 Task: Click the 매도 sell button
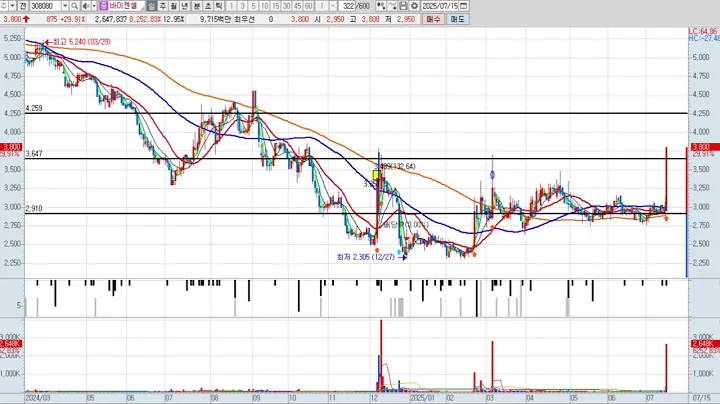point(458,19)
